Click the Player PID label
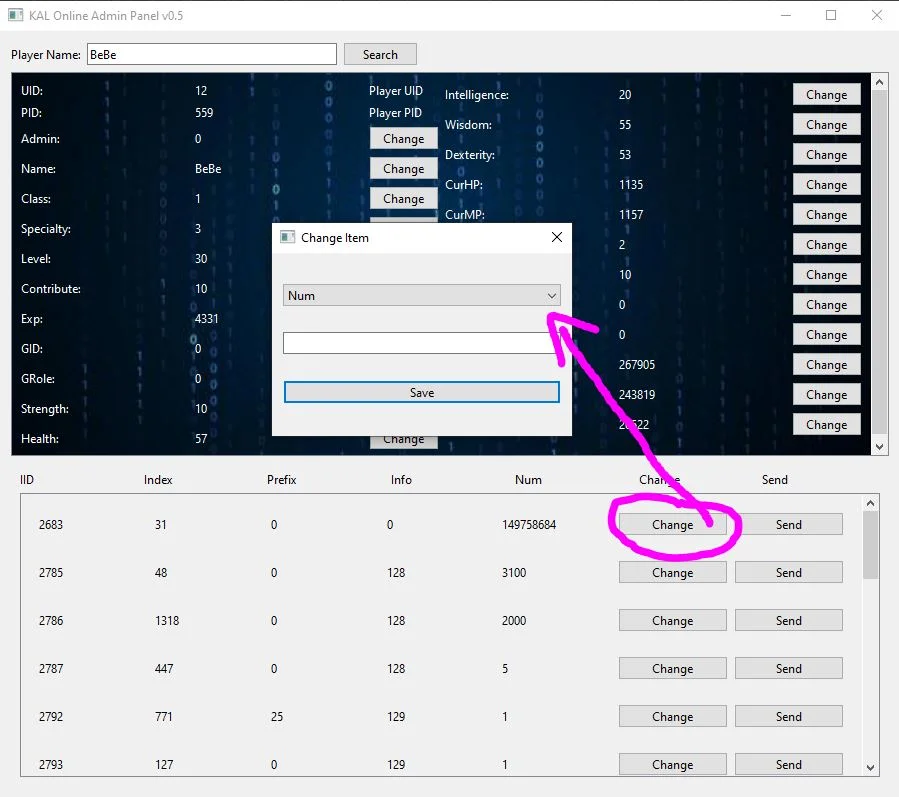Screen dimensions: 899x797 point(395,112)
